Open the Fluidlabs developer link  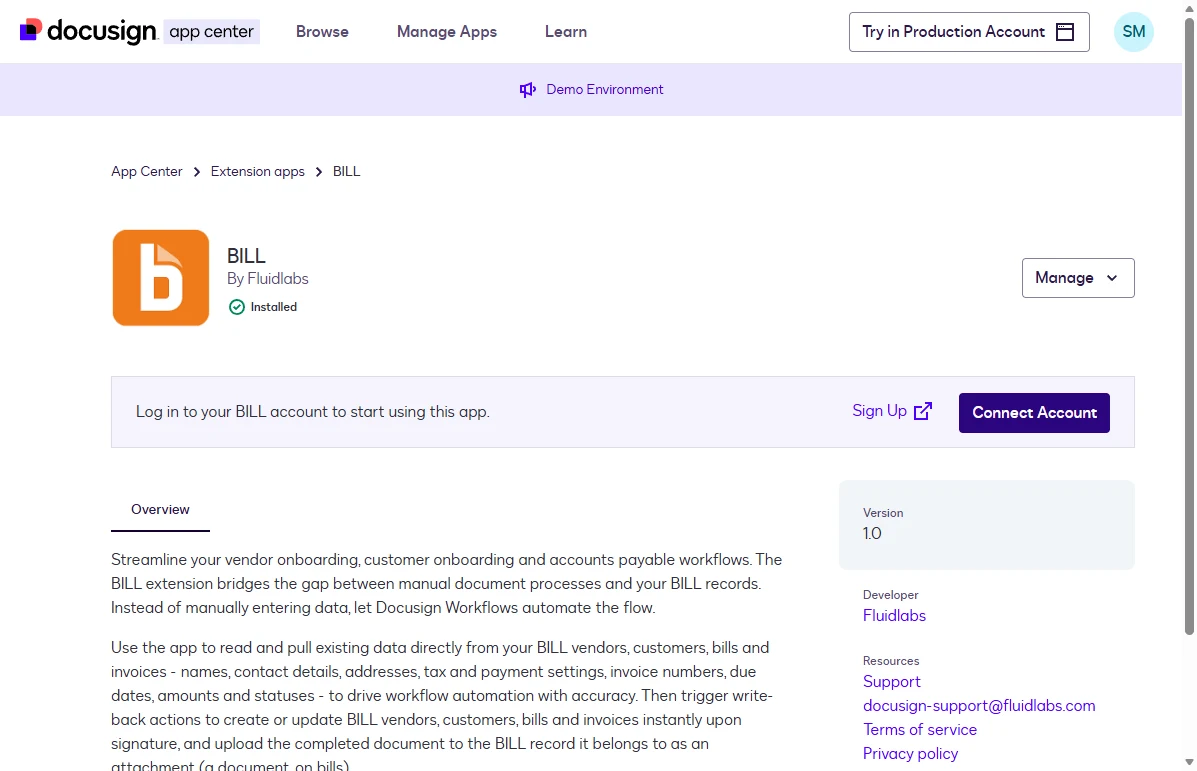click(894, 616)
